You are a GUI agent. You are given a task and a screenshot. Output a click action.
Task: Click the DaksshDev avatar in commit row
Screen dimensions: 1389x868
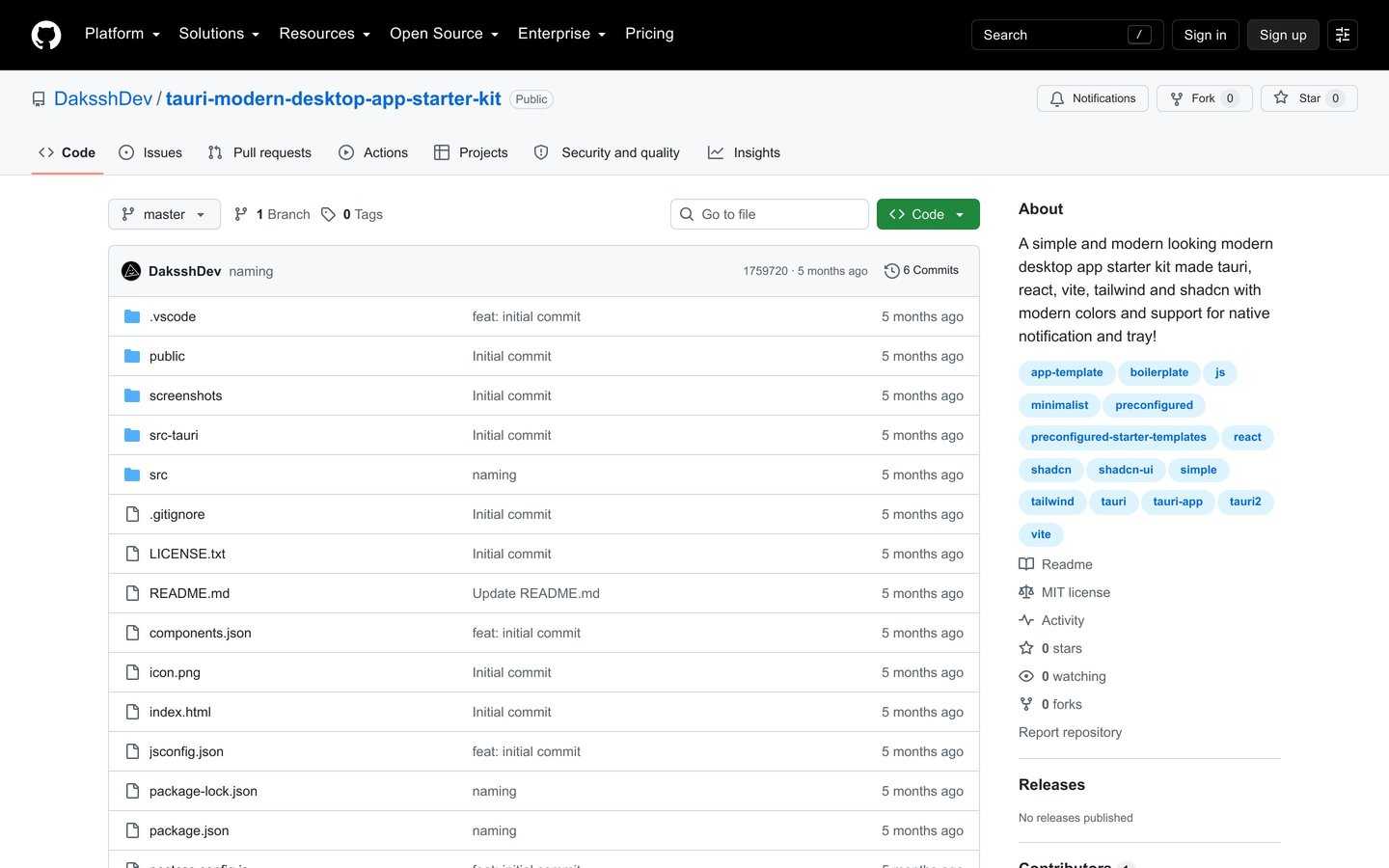coord(131,271)
